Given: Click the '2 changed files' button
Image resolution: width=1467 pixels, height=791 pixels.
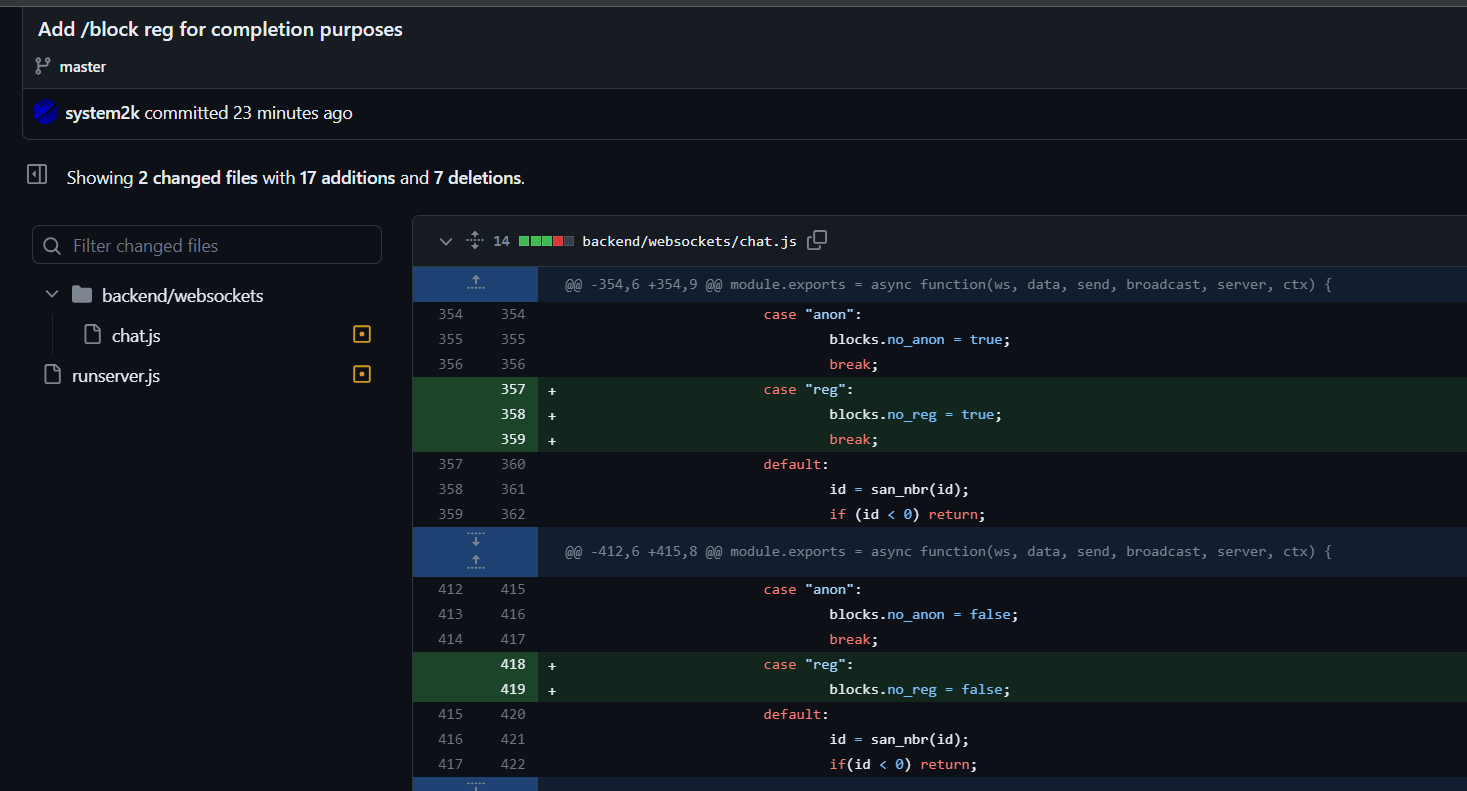Looking at the screenshot, I should click(x=198, y=178).
